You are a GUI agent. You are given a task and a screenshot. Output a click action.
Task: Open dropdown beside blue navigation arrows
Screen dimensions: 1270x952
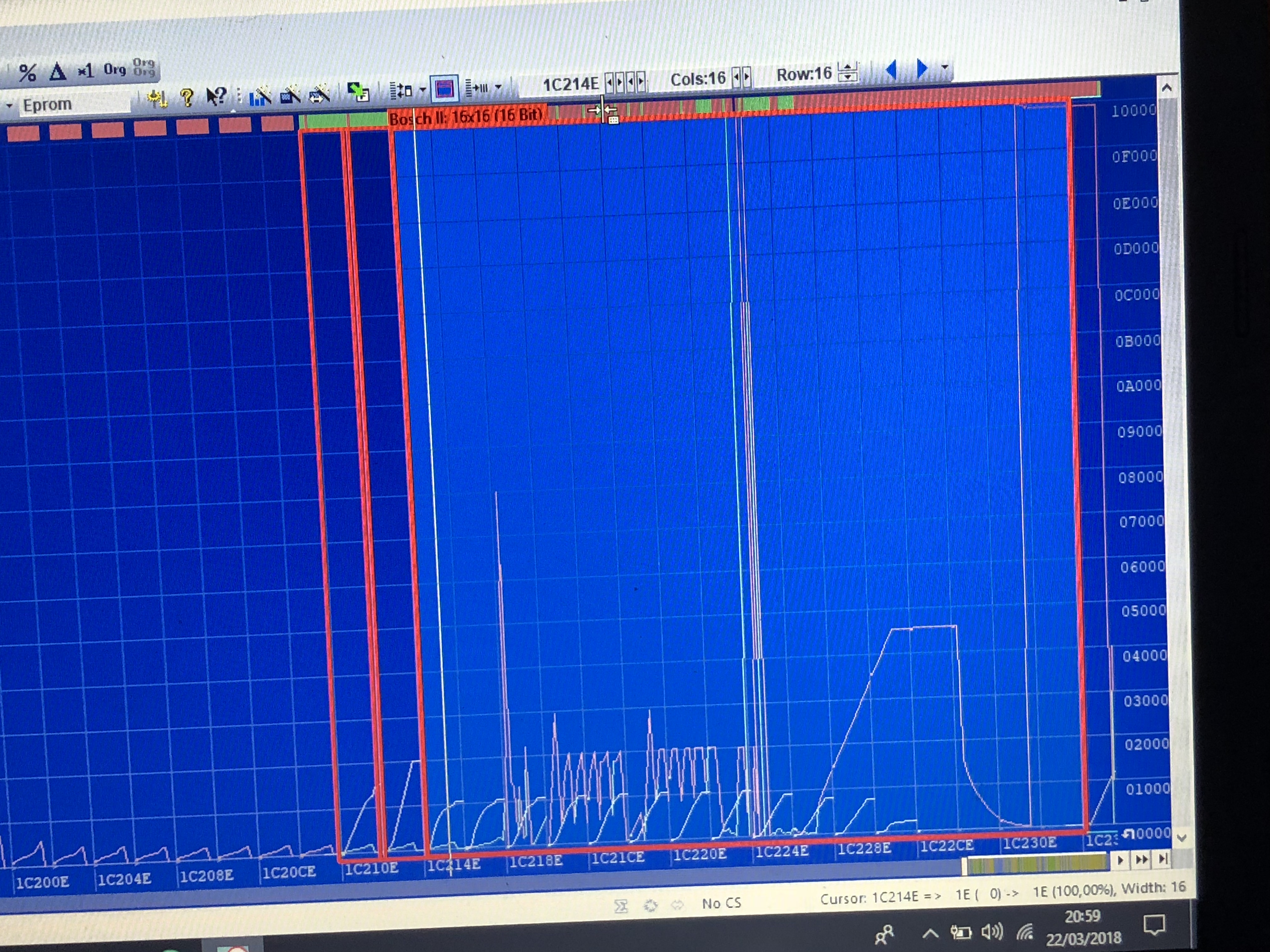(944, 67)
